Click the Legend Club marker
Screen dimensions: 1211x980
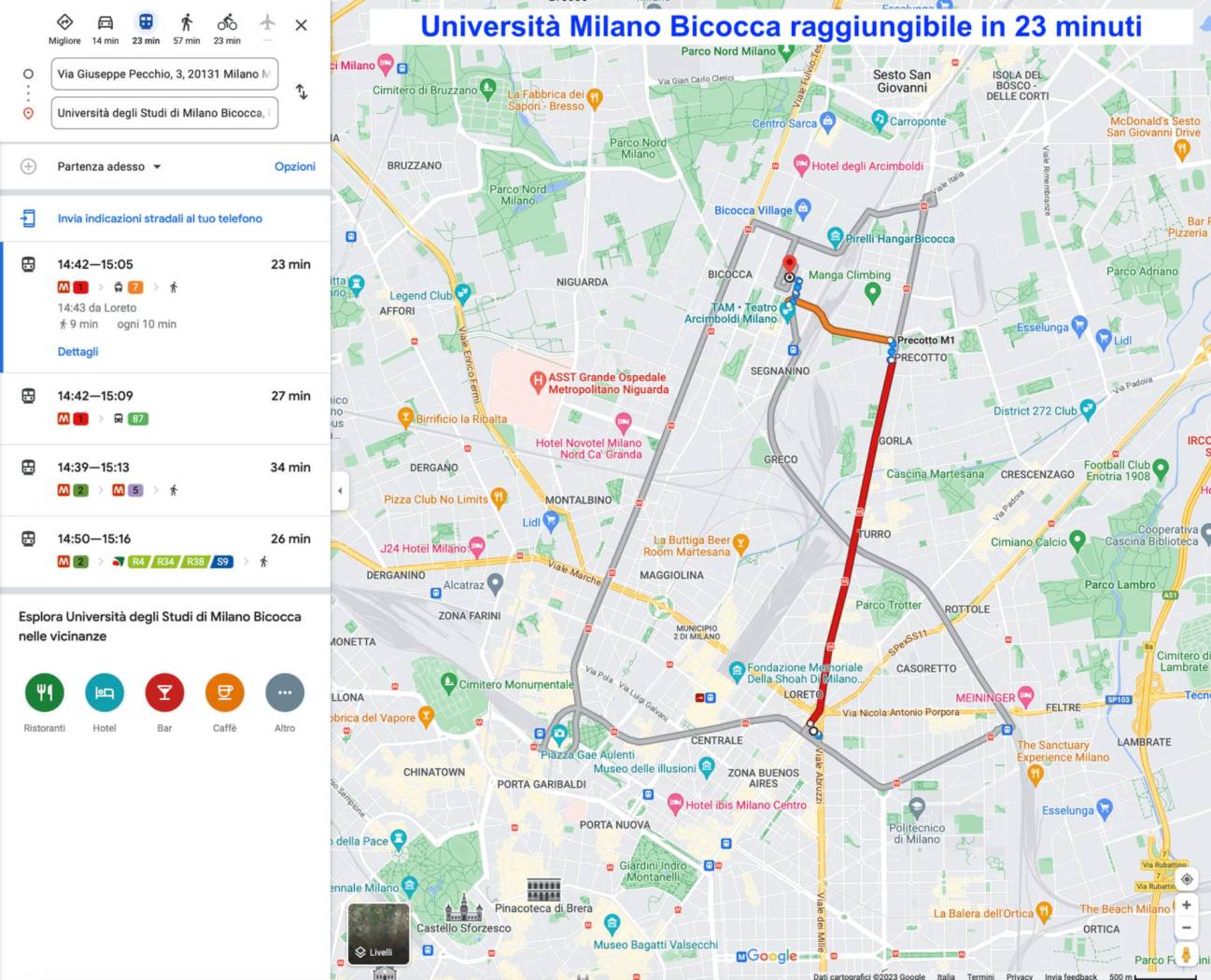tap(462, 293)
